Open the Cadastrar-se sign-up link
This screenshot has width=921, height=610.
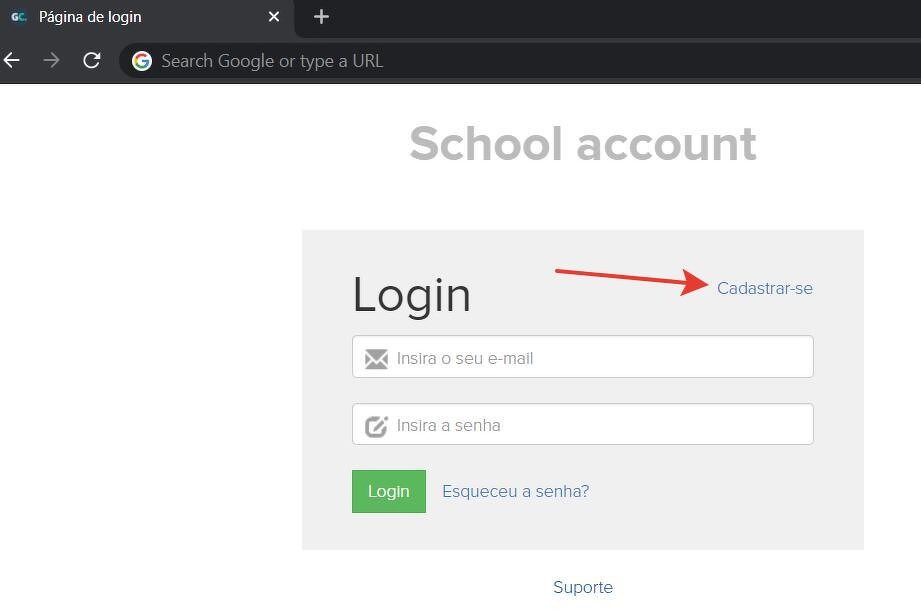point(764,288)
